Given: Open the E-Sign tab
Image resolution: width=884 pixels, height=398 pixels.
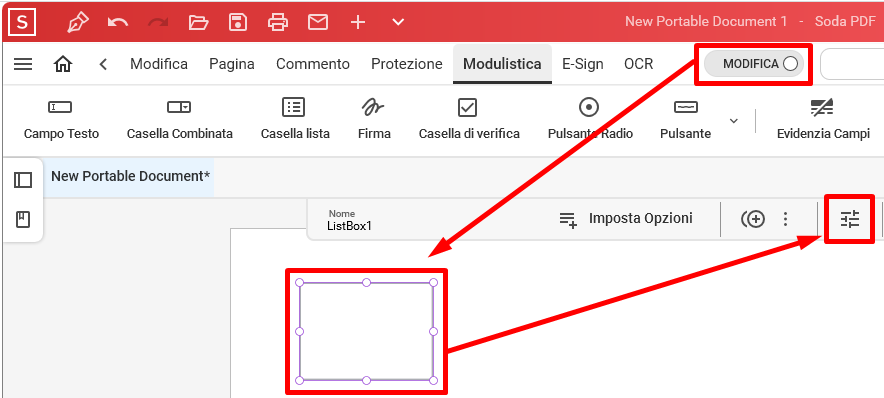Looking at the screenshot, I should [x=583, y=64].
